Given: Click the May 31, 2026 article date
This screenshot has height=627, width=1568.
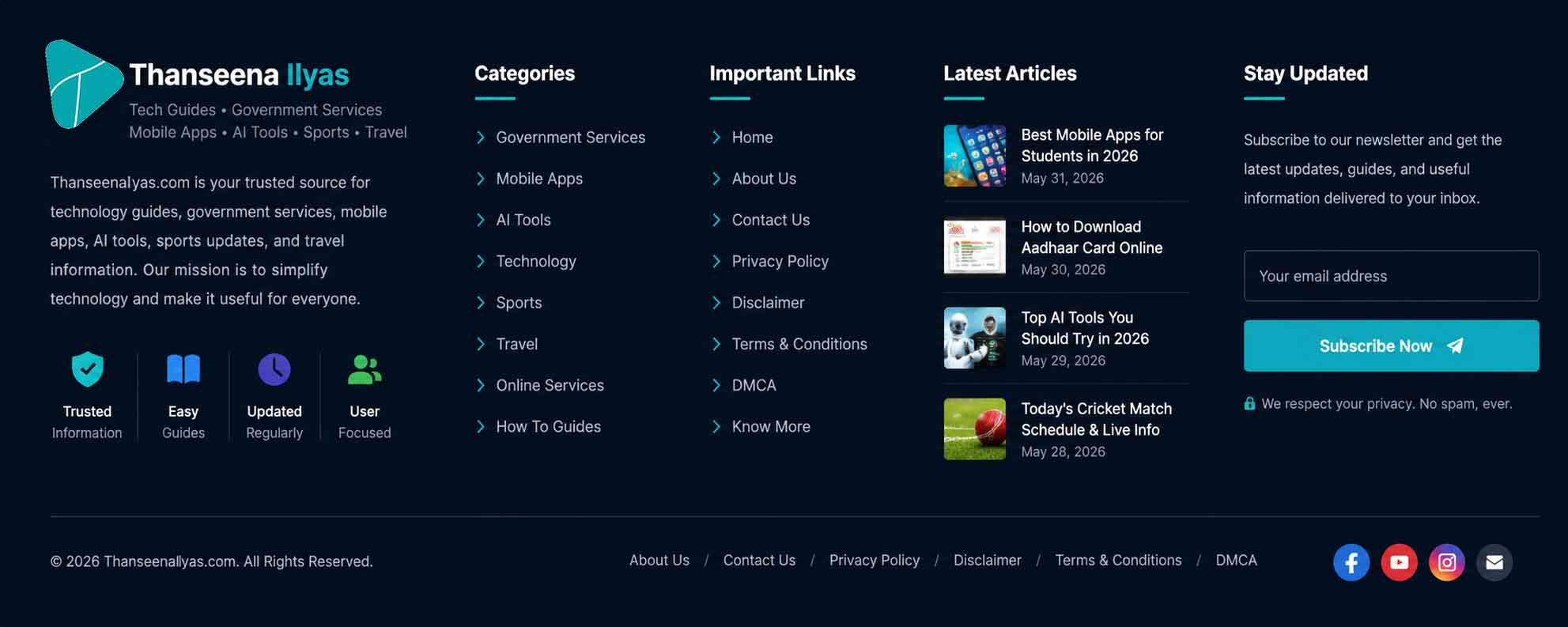Looking at the screenshot, I should (1062, 179).
